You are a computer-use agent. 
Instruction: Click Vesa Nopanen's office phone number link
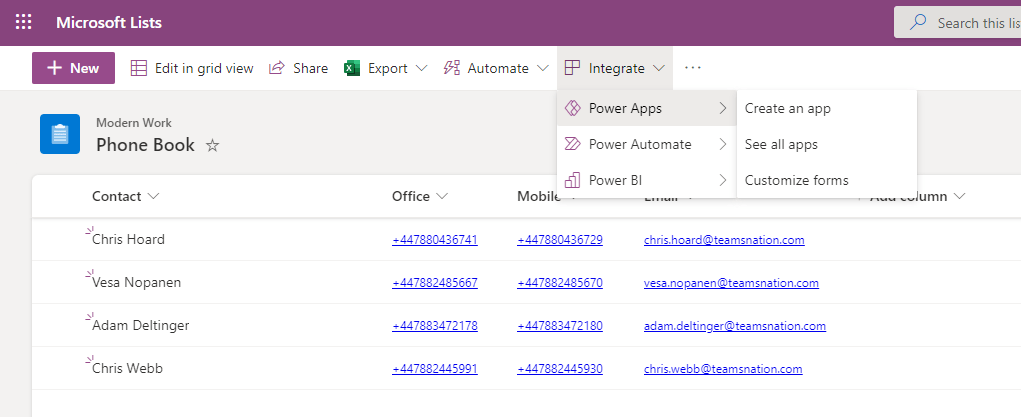click(435, 283)
